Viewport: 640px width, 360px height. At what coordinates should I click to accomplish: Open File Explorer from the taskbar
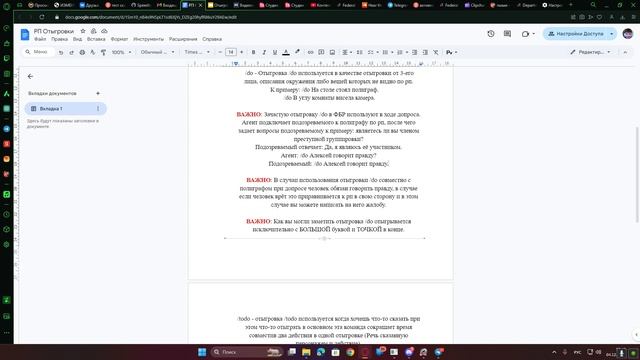click(306, 352)
